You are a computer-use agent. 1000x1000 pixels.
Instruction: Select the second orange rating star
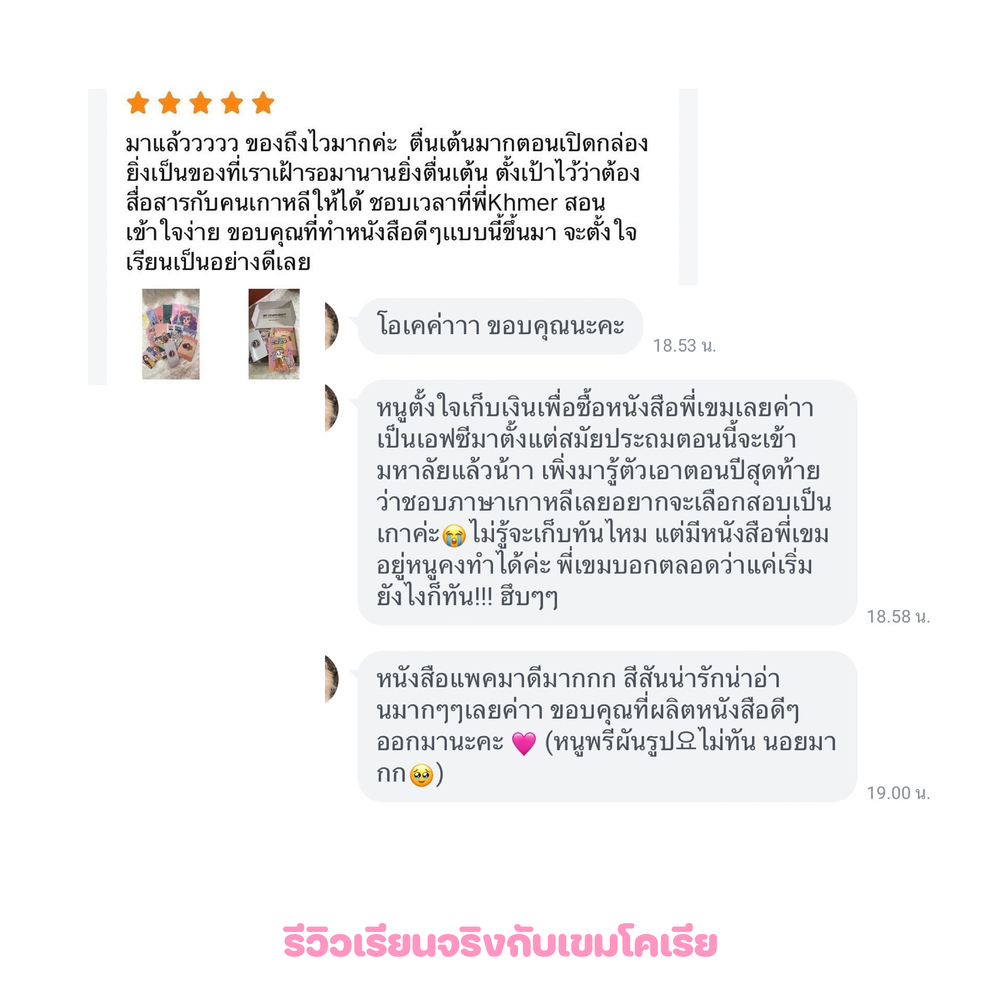tap(170, 102)
